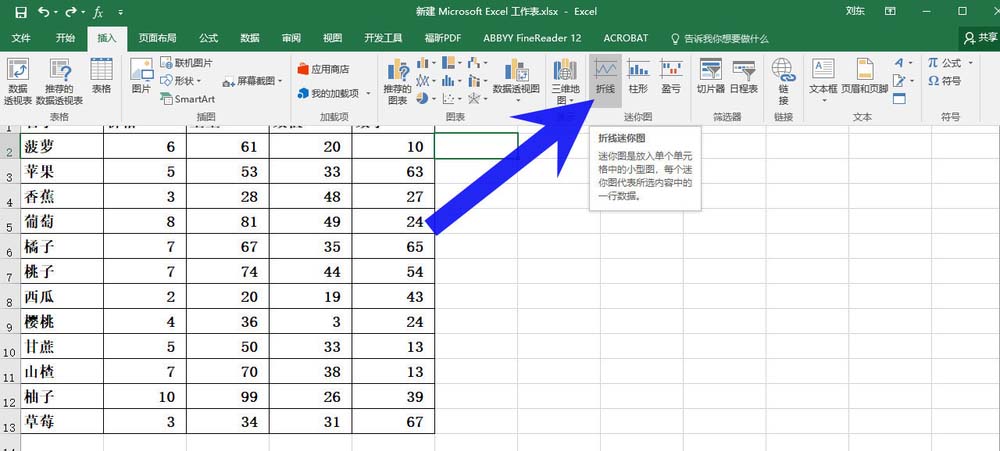Insert a 链接 hyperlink
The width and height of the screenshot is (1000, 451).
[783, 80]
